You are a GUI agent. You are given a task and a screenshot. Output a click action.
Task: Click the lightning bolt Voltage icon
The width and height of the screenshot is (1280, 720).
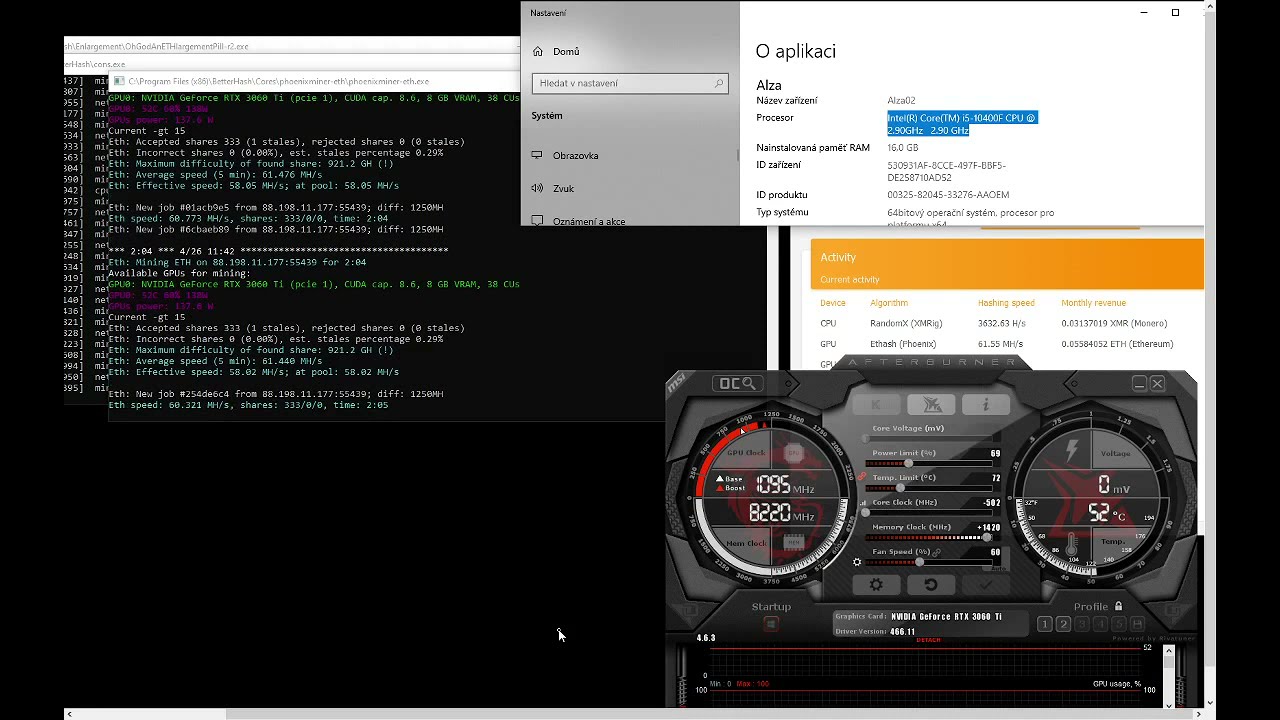coord(1072,452)
